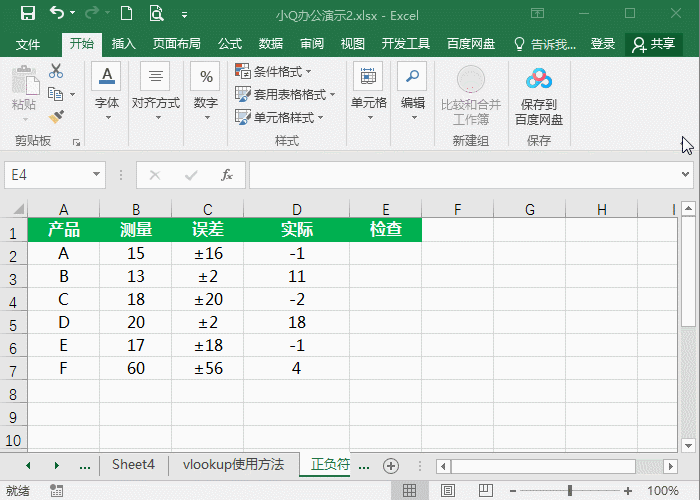Click the Name Box showing E4
The image size is (700, 500).
[46, 175]
